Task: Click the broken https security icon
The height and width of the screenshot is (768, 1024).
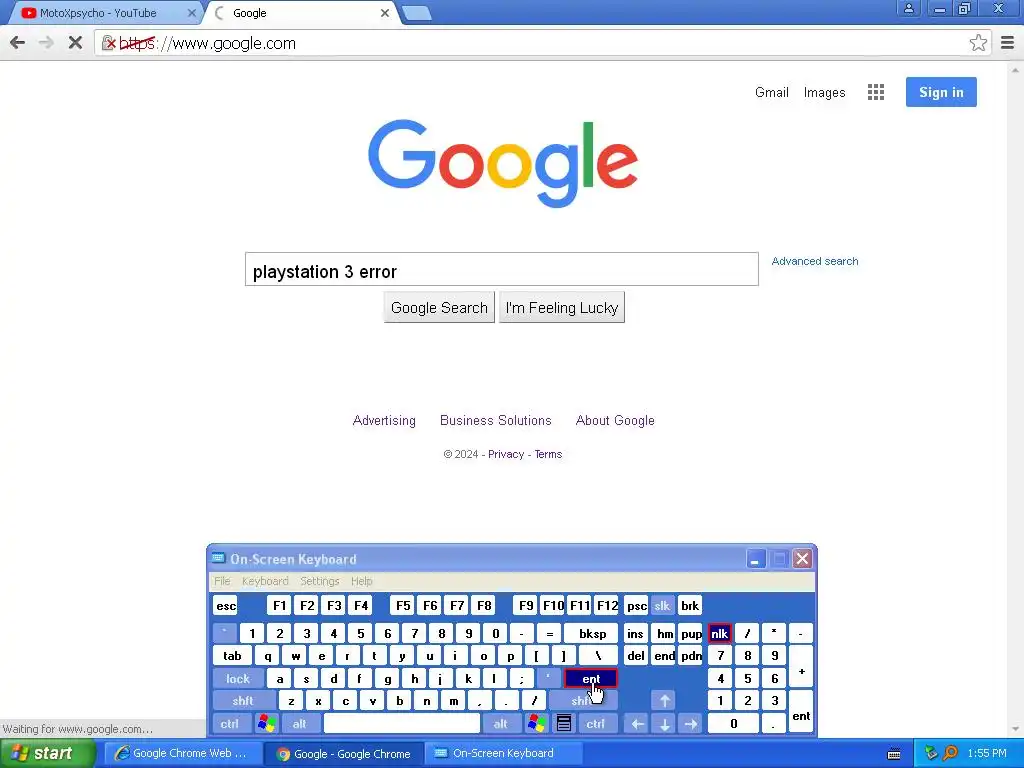Action: tap(109, 43)
